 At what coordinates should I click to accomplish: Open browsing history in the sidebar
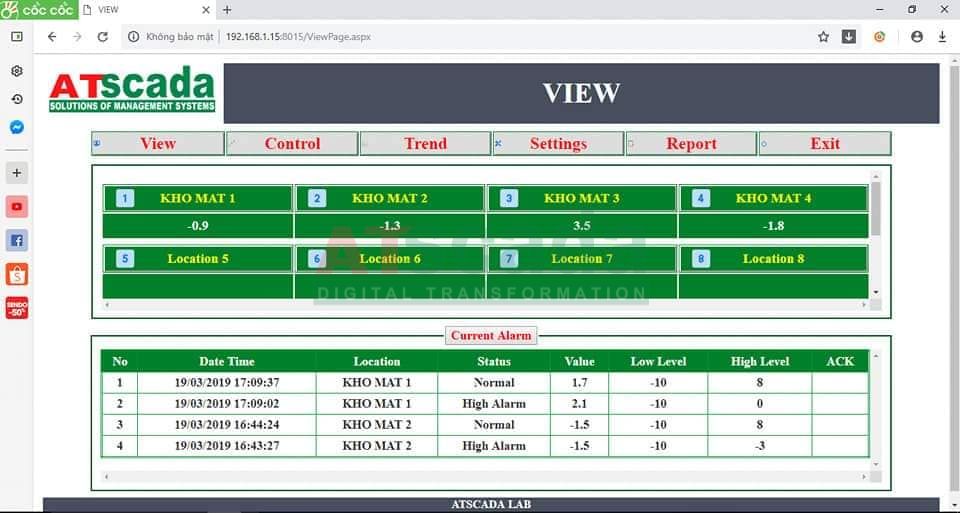[x=17, y=99]
